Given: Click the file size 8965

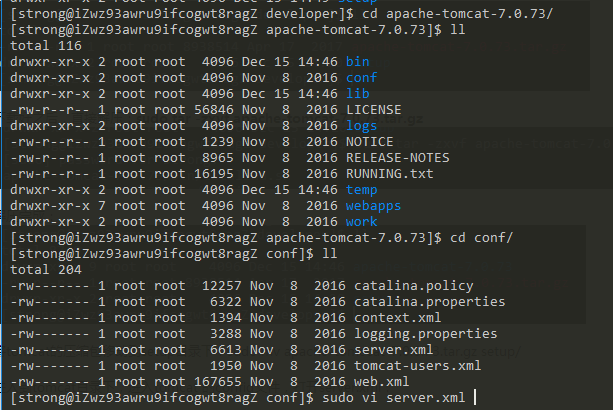Looking at the screenshot, I should point(218,158).
